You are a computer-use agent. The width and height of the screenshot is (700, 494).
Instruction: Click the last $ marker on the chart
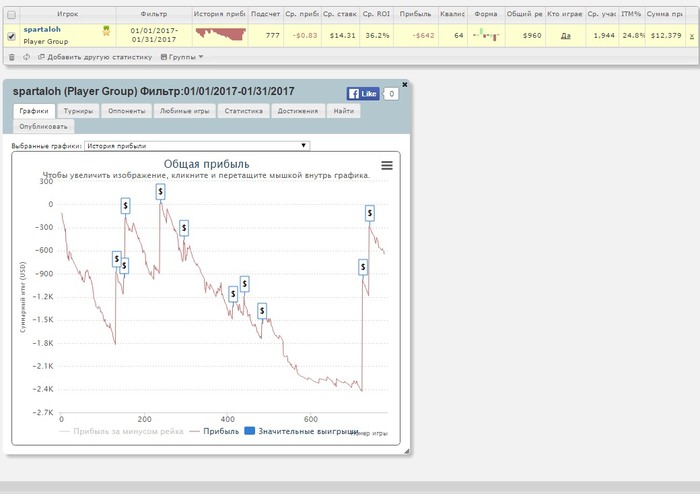coord(370,213)
